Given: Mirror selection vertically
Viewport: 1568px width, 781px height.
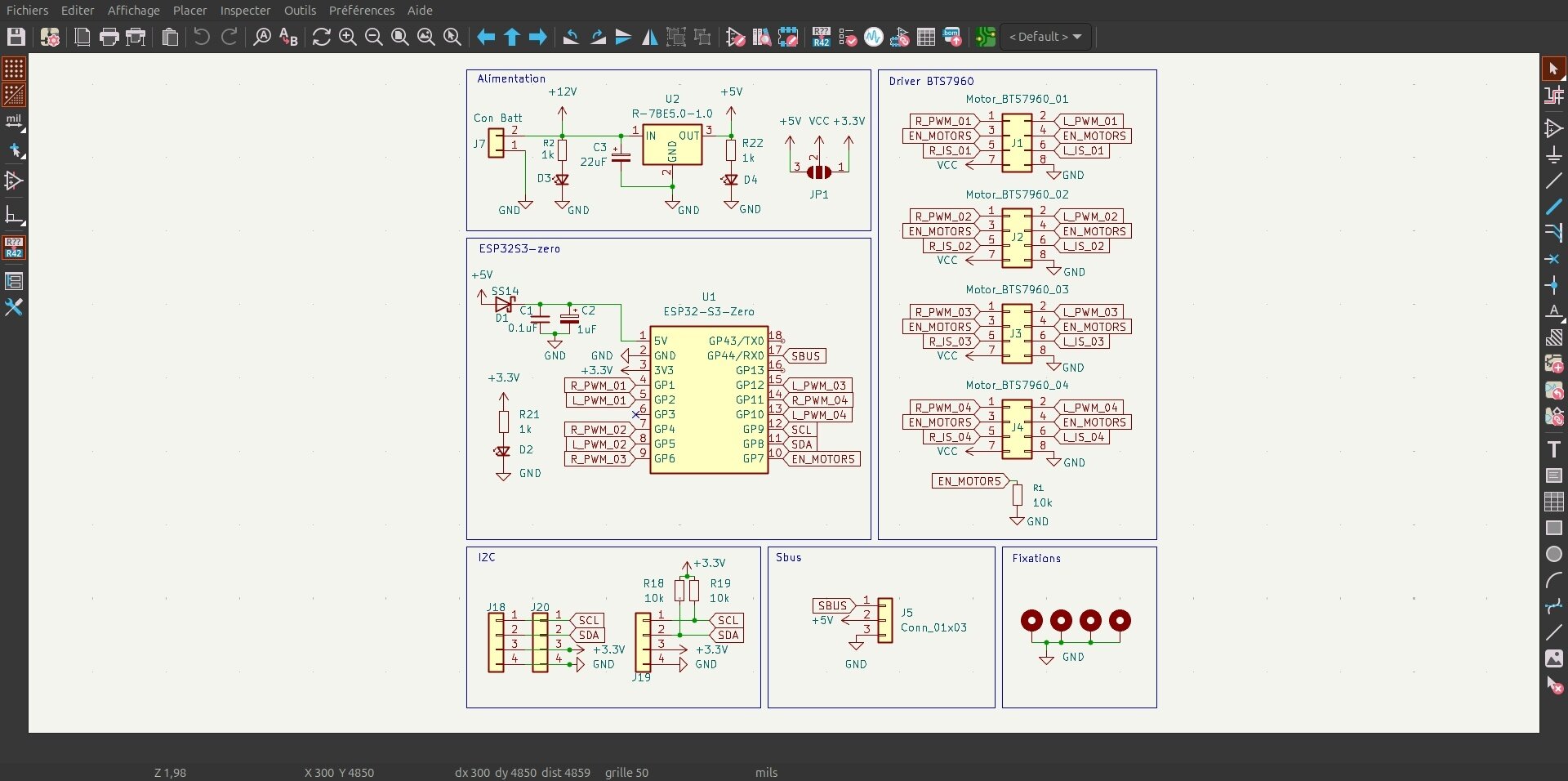Looking at the screenshot, I should point(624,37).
